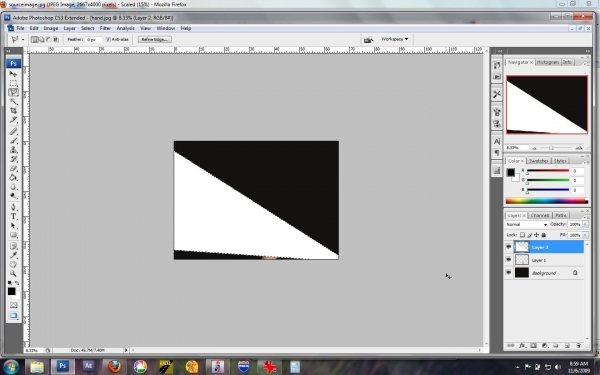Hide the Background layer eye icon
The image size is (600, 375).
coord(509,273)
